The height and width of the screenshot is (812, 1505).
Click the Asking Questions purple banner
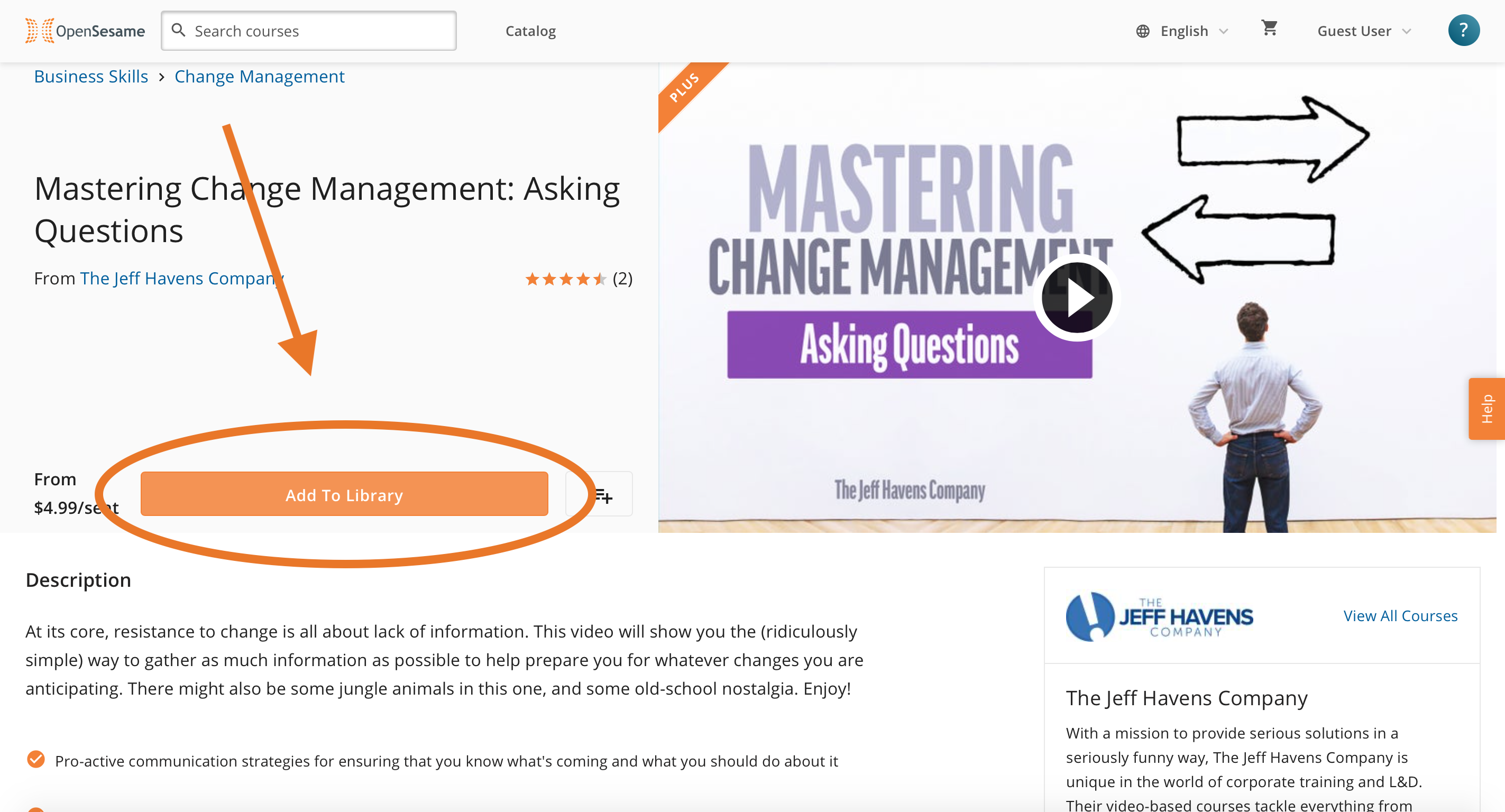click(x=909, y=345)
